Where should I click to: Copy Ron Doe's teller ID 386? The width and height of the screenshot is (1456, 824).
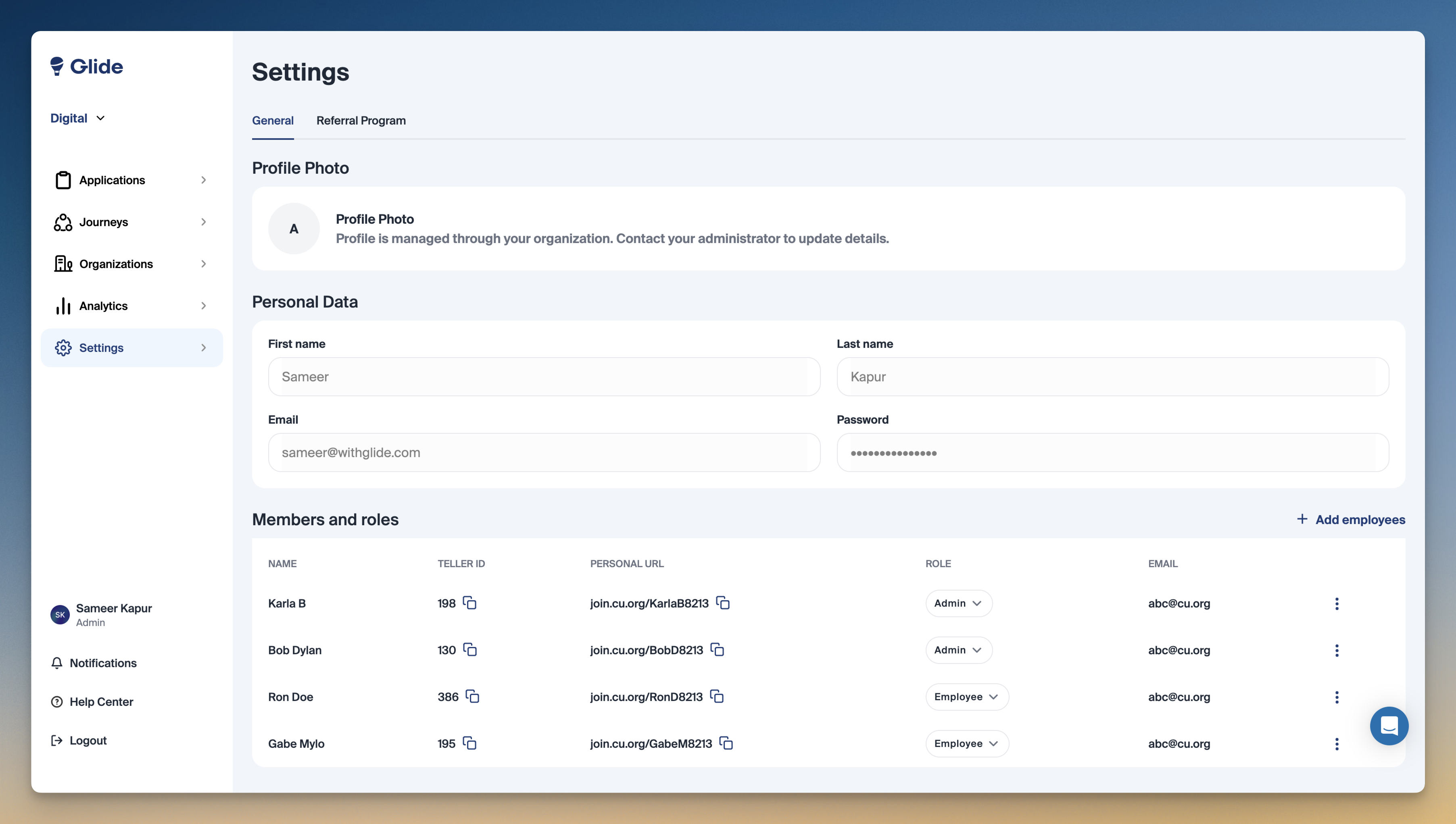pyautogui.click(x=472, y=697)
